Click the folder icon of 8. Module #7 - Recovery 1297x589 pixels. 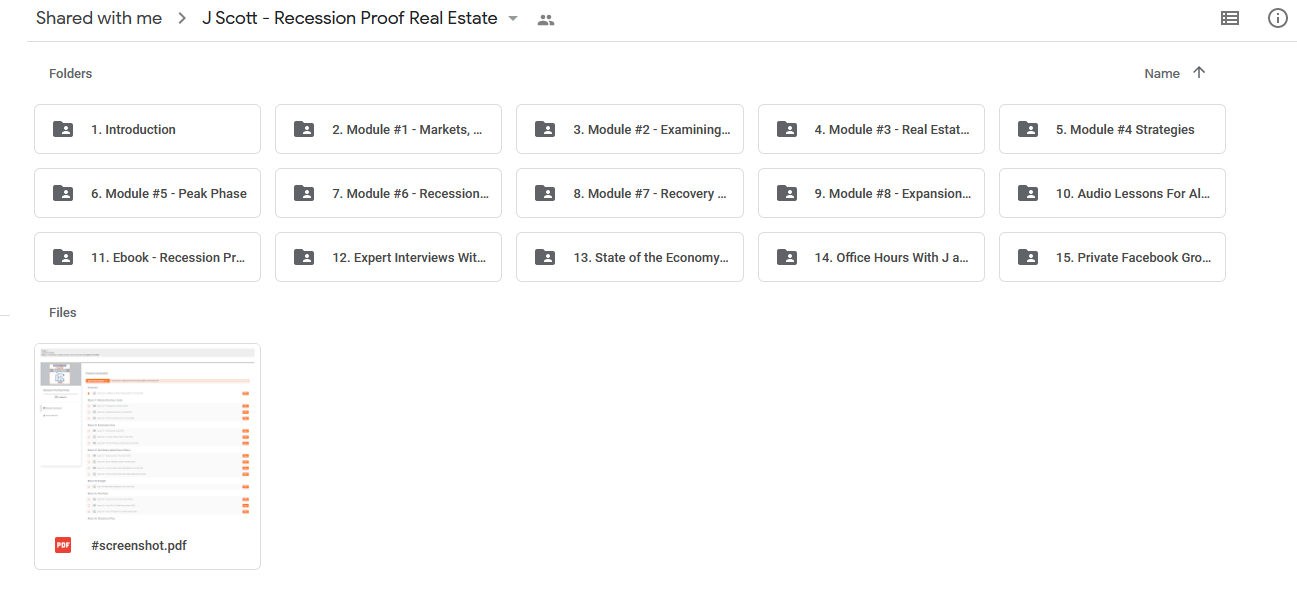click(545, 193)
